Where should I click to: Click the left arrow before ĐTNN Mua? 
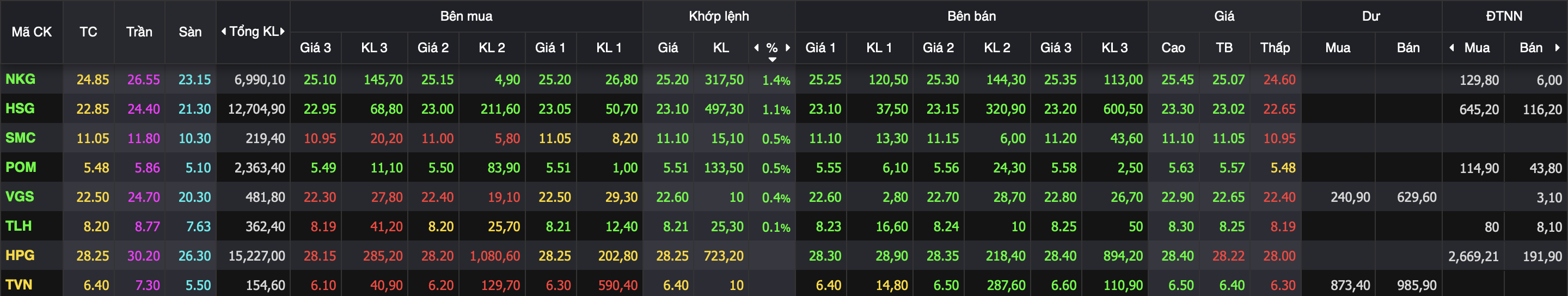tap(1451, 47)
